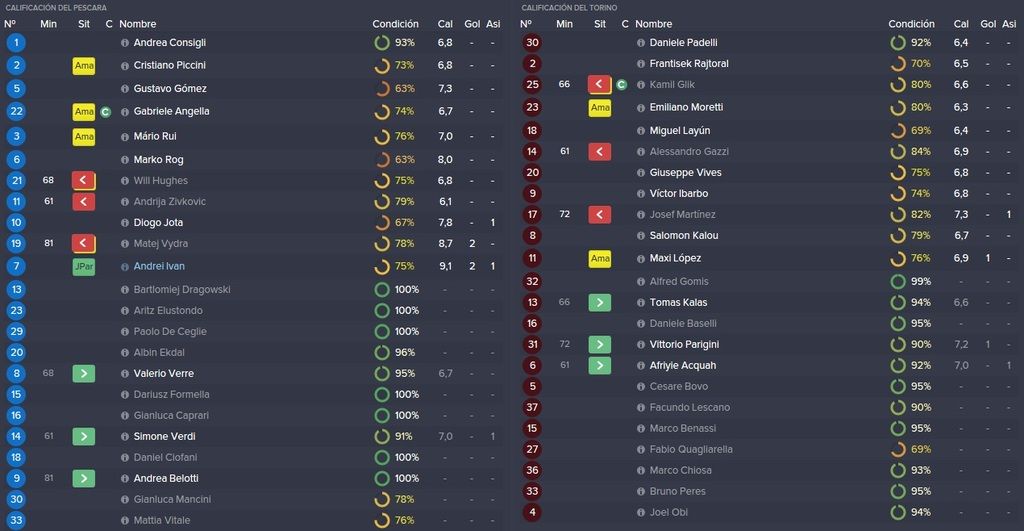Click green substituted-on arrow for Valerio Verre
The width and height of the screenshot is (1024, 531).
(x=84, y=374)
